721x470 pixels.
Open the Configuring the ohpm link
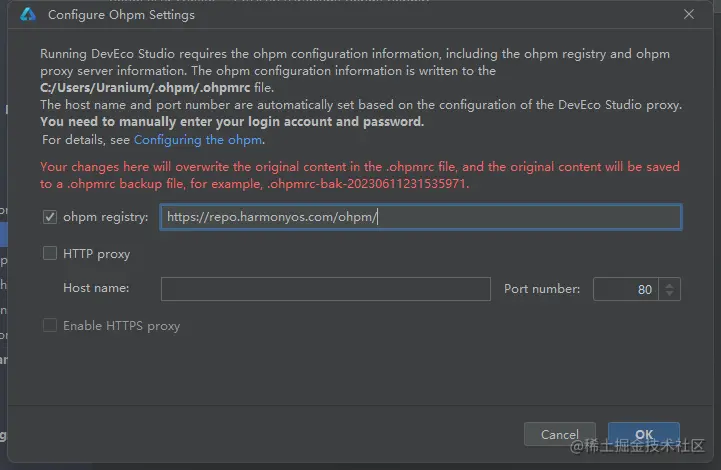click(x=198, y=140)
